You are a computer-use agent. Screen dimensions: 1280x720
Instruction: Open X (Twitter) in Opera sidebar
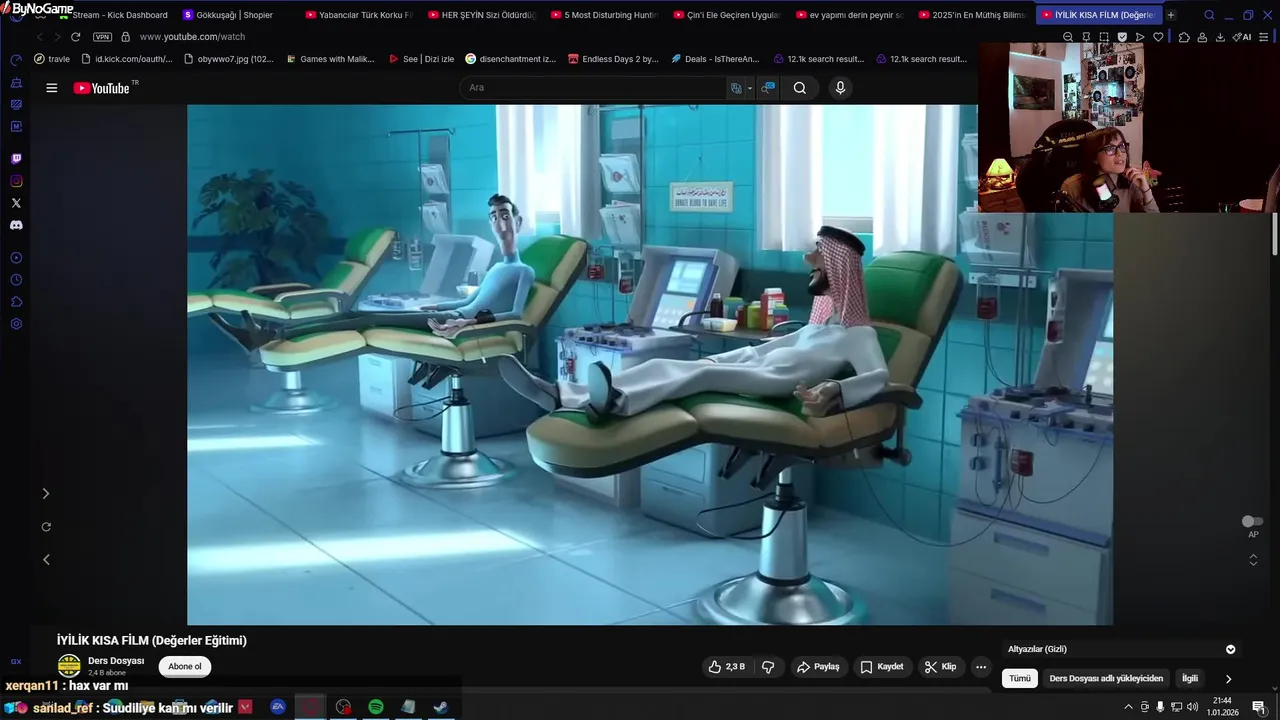(x=16, y=203)
